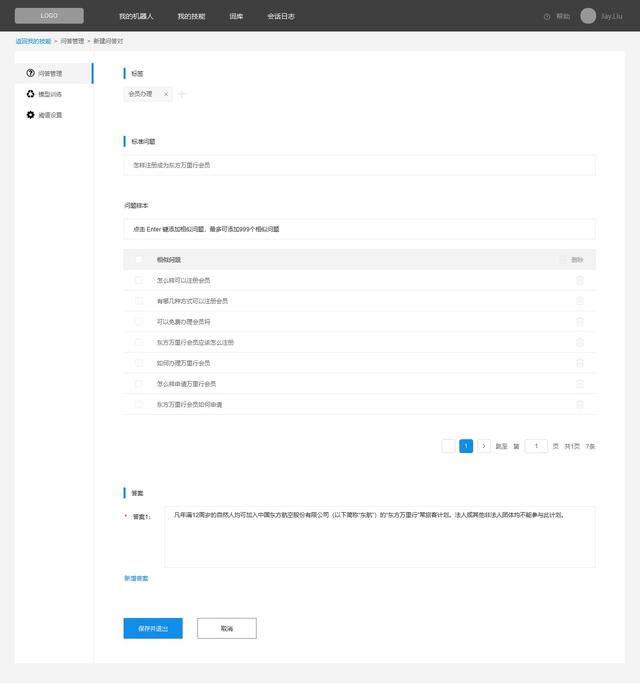This screenshot has width=640, height=683.
Task: Add a new tag with the plus icon
Action: (182, 94)
